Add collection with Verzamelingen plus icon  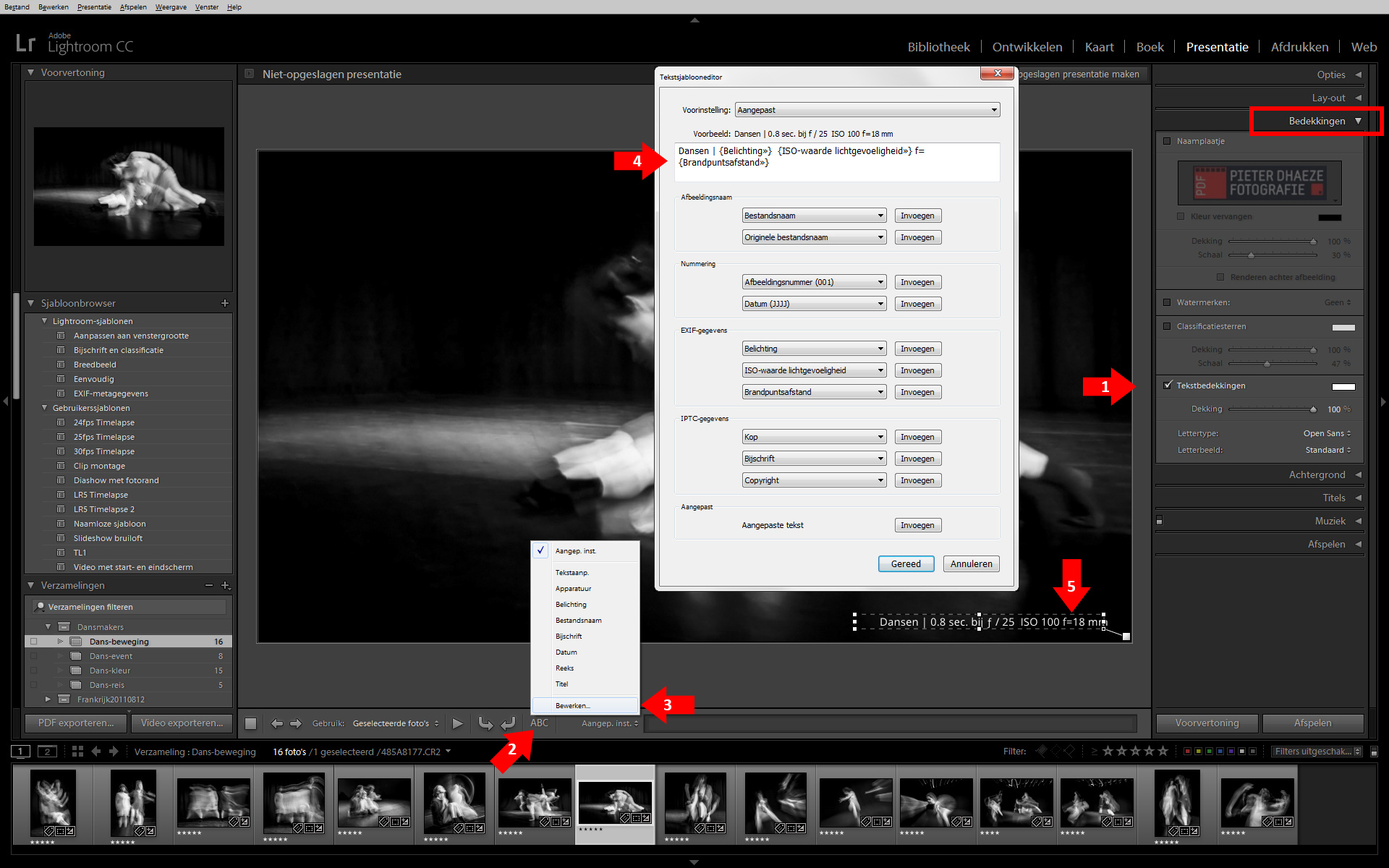click(225, 585)
